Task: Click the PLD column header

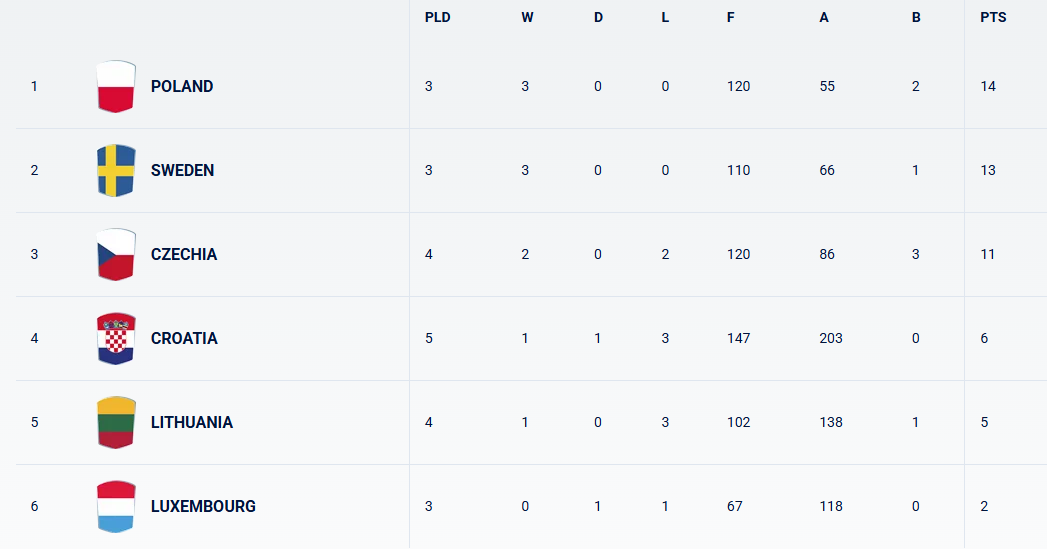Action: [437, 17]
